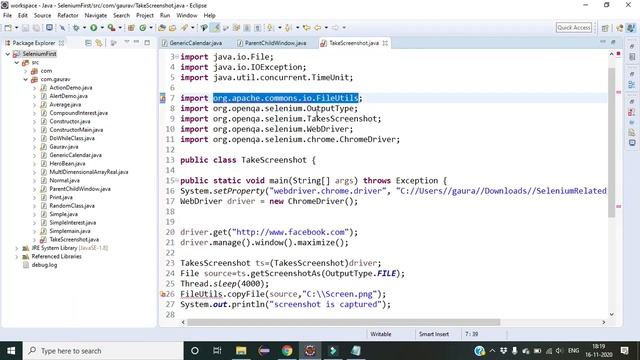Click the Last Edit Location icon
This screenshot has width=640, height=360.
(306, 28)
